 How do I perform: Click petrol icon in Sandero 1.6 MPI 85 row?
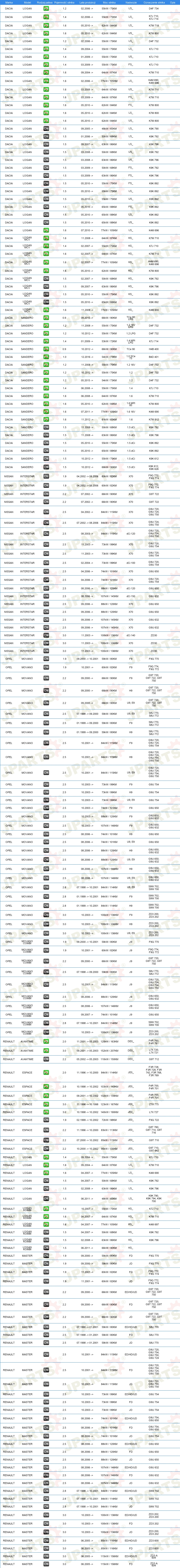[46, 404]
